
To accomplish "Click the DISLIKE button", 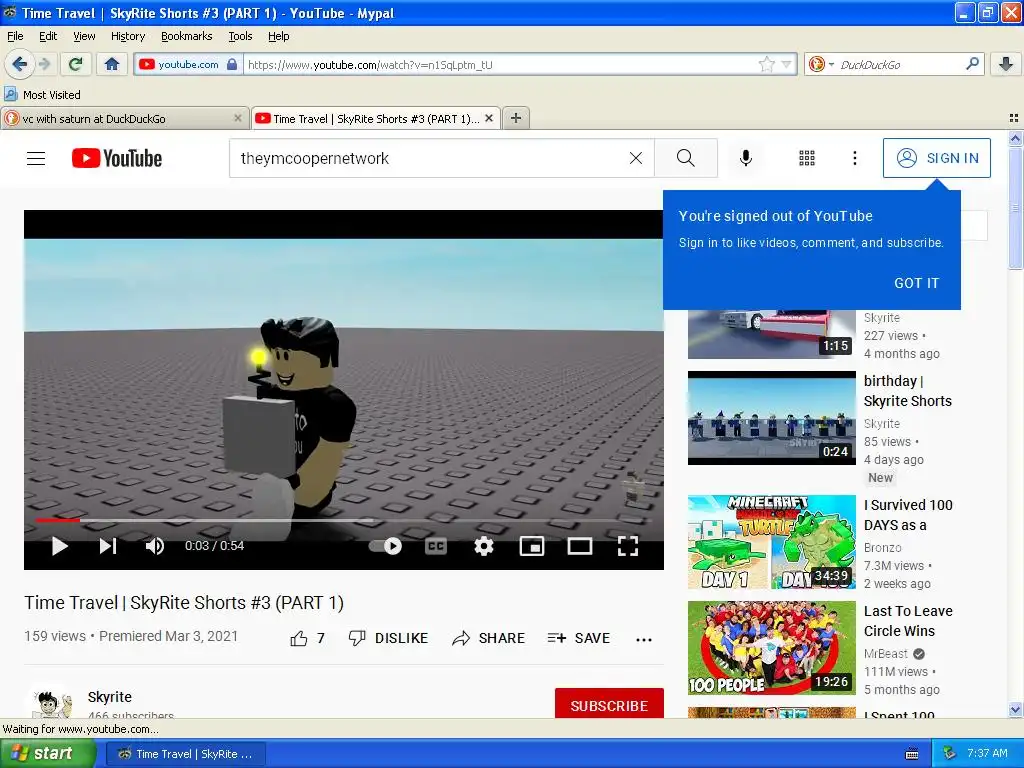I will tap(388, 638).
